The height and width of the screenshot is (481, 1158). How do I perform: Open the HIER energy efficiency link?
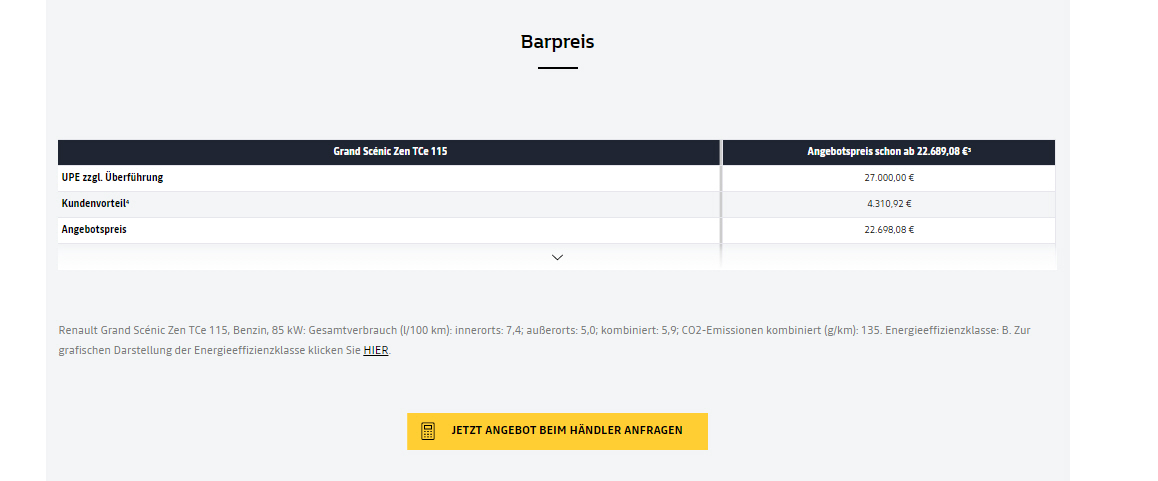point(376,350)
